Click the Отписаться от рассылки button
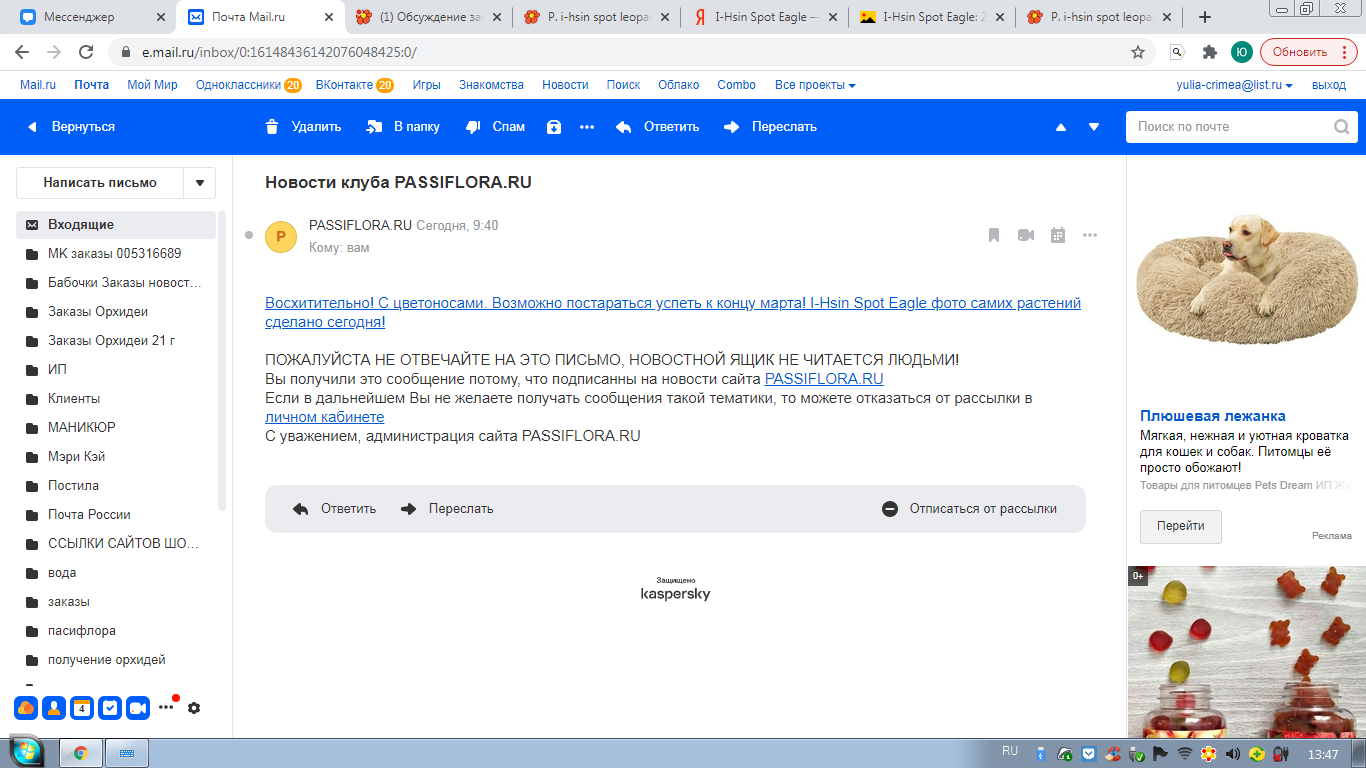This screenshot has height=768, width=1366. point(970,509)
